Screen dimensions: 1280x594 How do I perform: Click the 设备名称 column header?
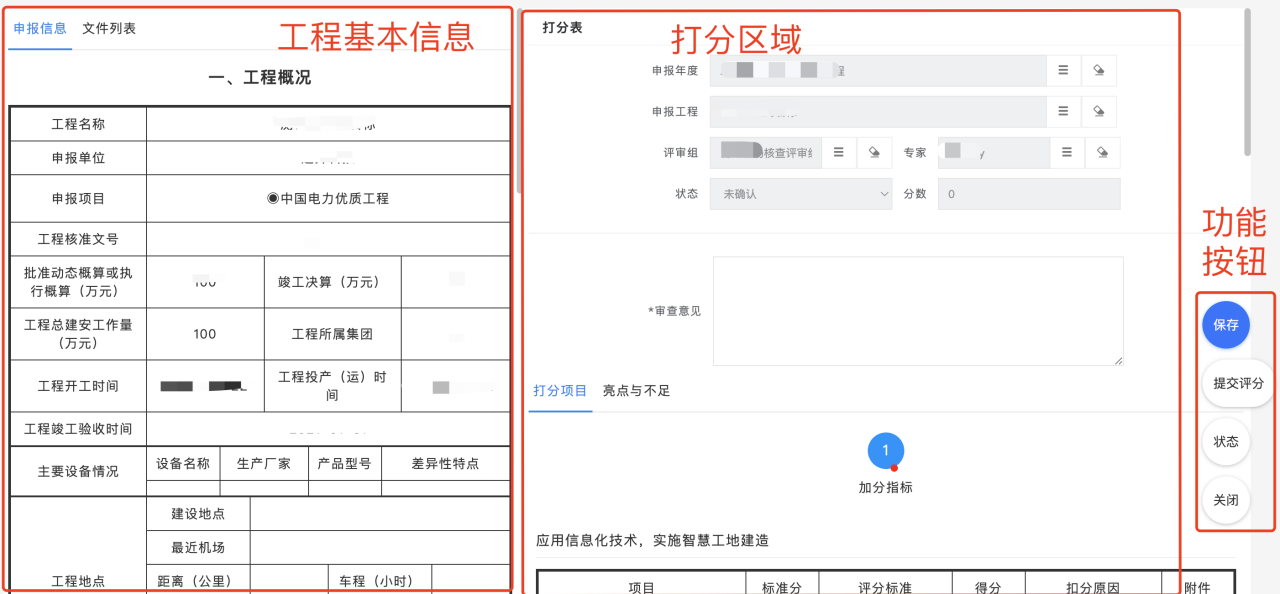(x=184, y=463)
